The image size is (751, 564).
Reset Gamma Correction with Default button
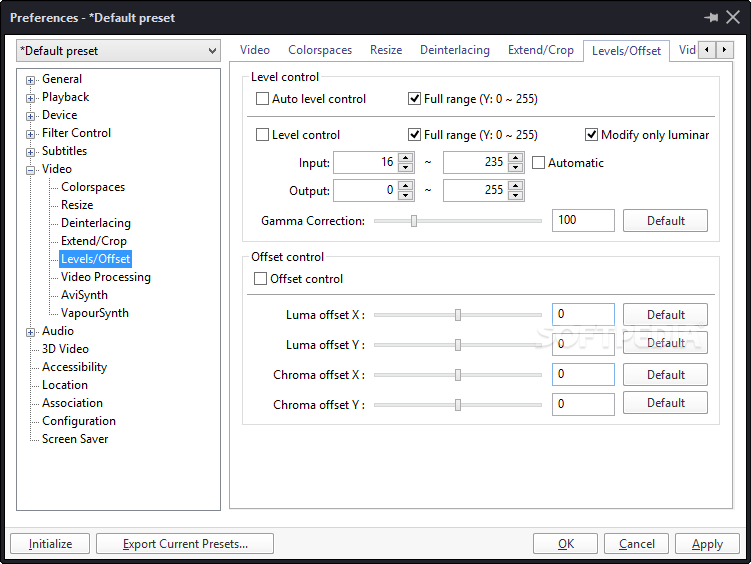click(x=665, y=221)
